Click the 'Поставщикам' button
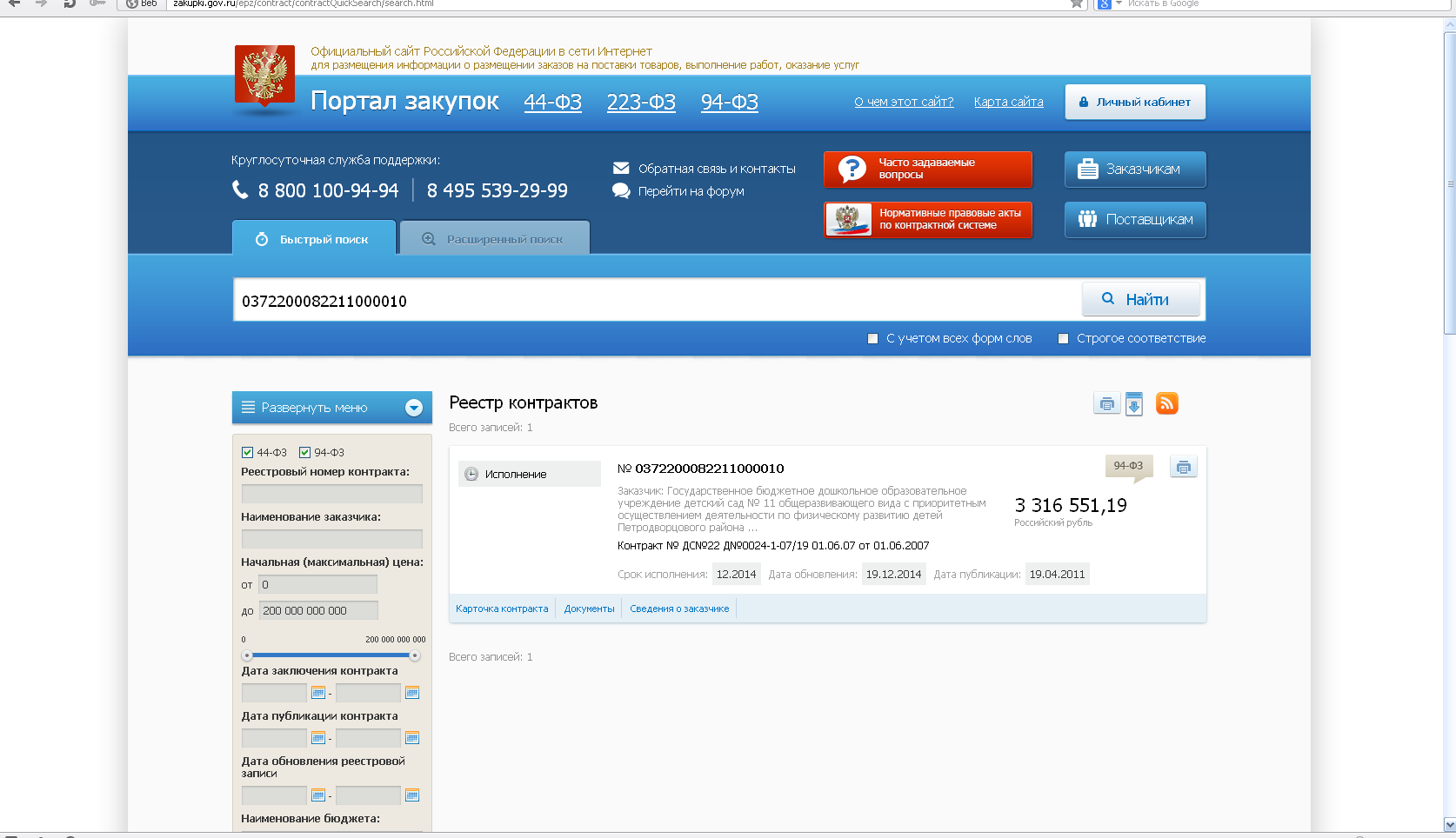The image size is (1456, 838). coord(1135,220)
